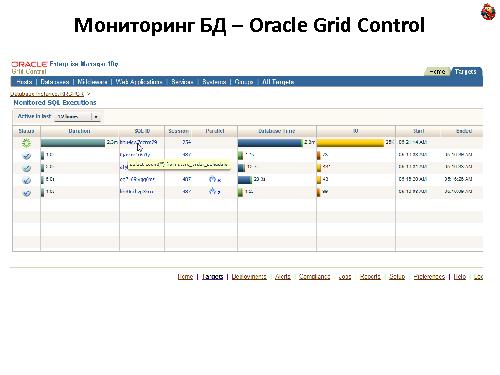Open Middleware in the blue navigation bar

[x=92, y=82]
